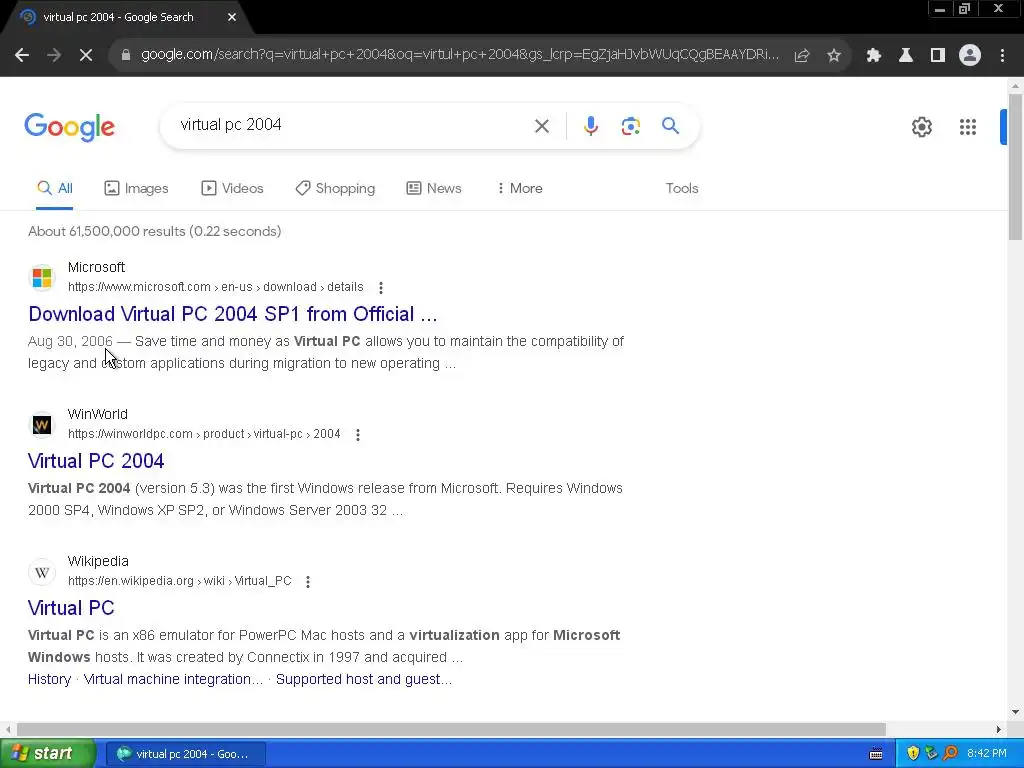Stop page loading with the X button
The image size is (1024, 768).
click(86, 56)
